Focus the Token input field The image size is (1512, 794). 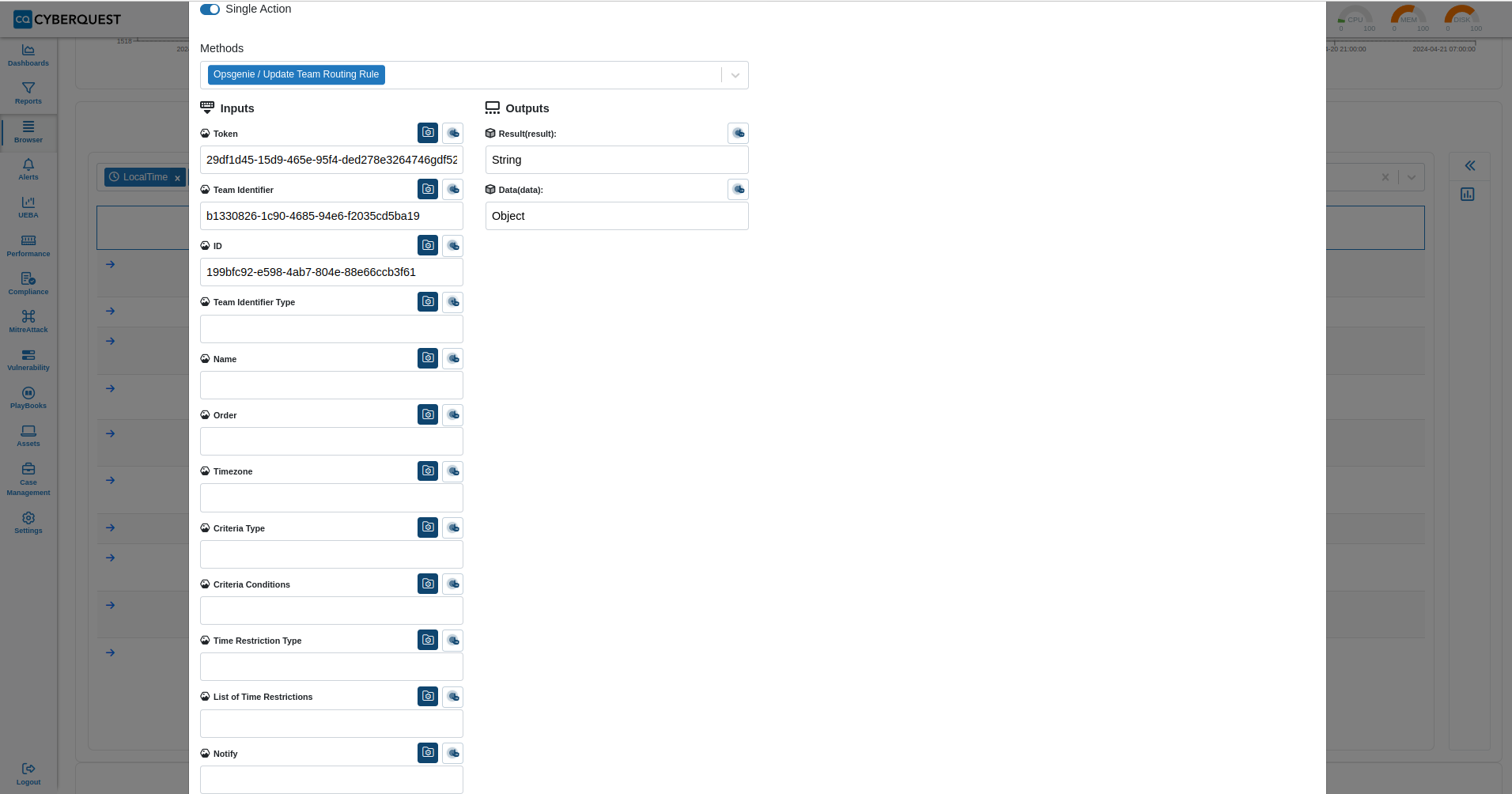331,160
